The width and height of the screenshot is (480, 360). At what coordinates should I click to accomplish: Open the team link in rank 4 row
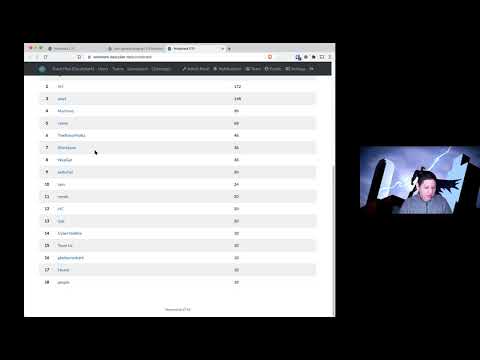66,111
